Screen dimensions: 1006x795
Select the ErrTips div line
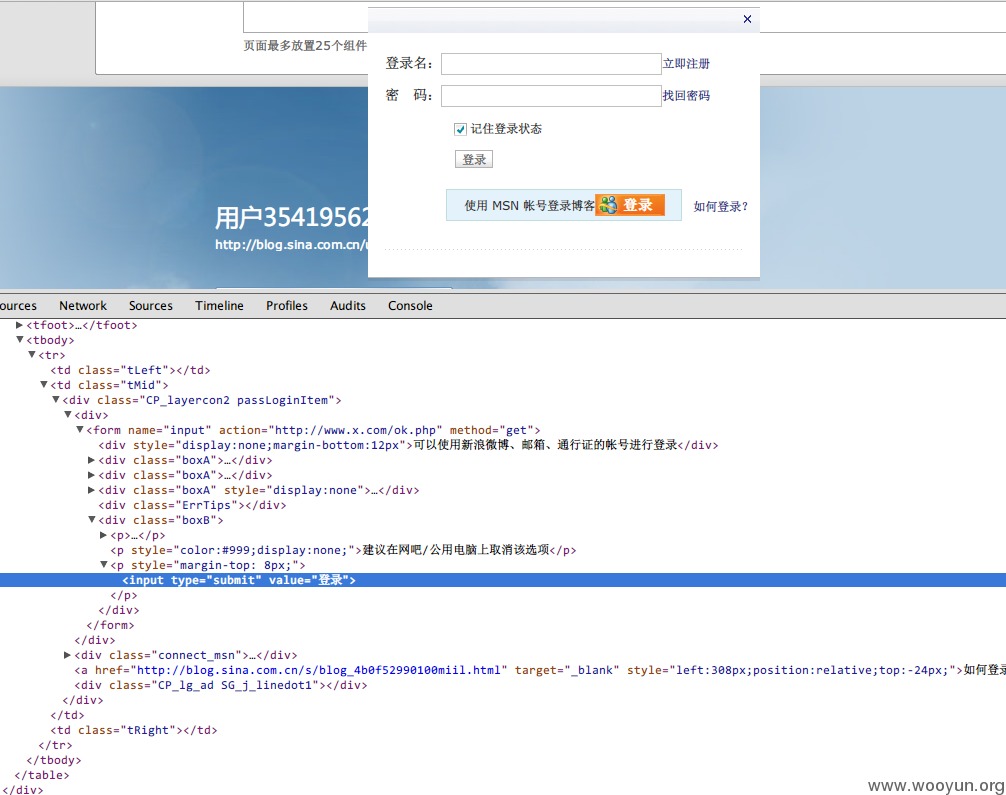[x=192, y=505]
